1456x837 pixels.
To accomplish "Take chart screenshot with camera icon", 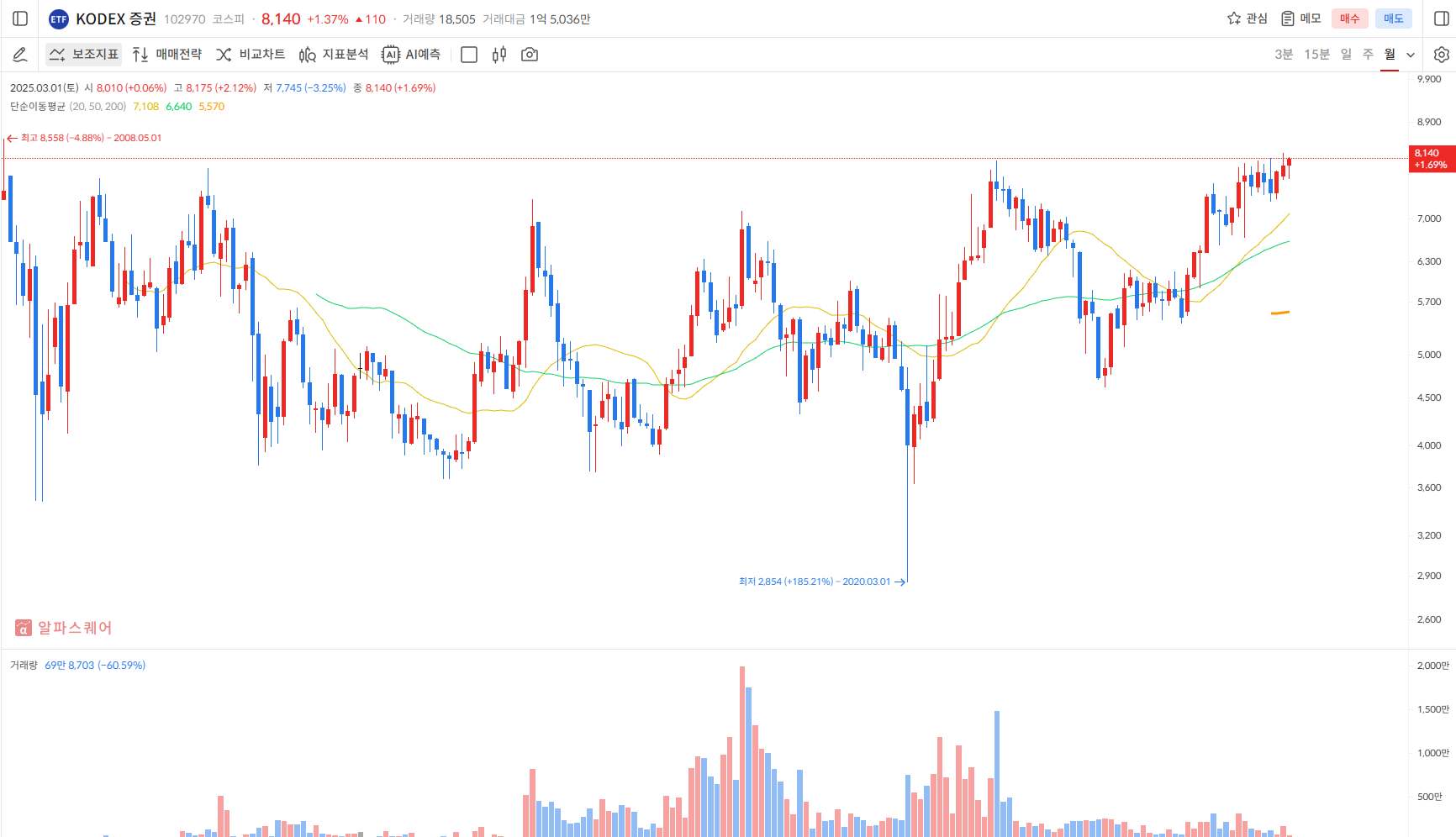I will pos(530,55).
